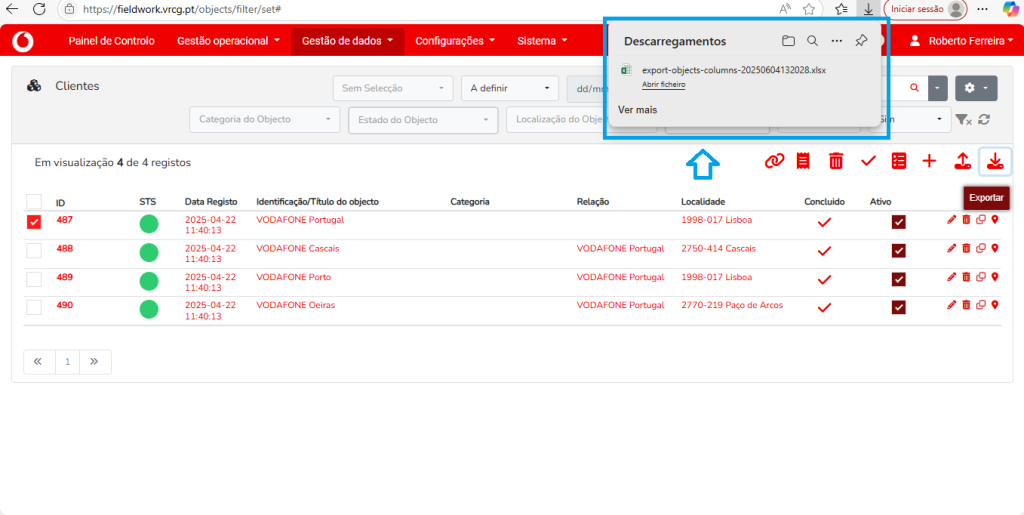This screenshot has height=515, width=1024.
Task: Open more options ellipsis in Descarregamentos panel
Action: point(837,40)
